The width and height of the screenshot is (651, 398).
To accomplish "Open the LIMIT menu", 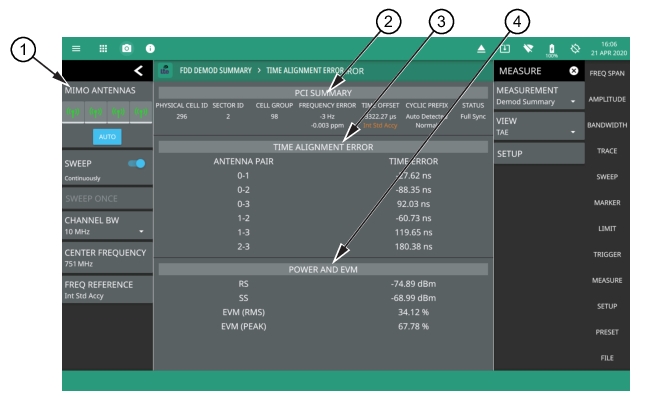I will tap(607, 229).
